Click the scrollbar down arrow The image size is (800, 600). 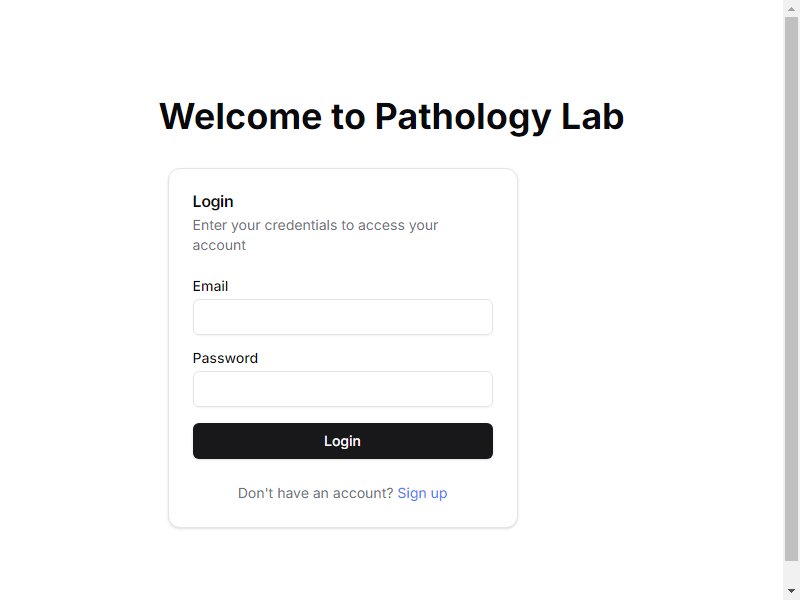pyautogui.click(x=791, y=591)
